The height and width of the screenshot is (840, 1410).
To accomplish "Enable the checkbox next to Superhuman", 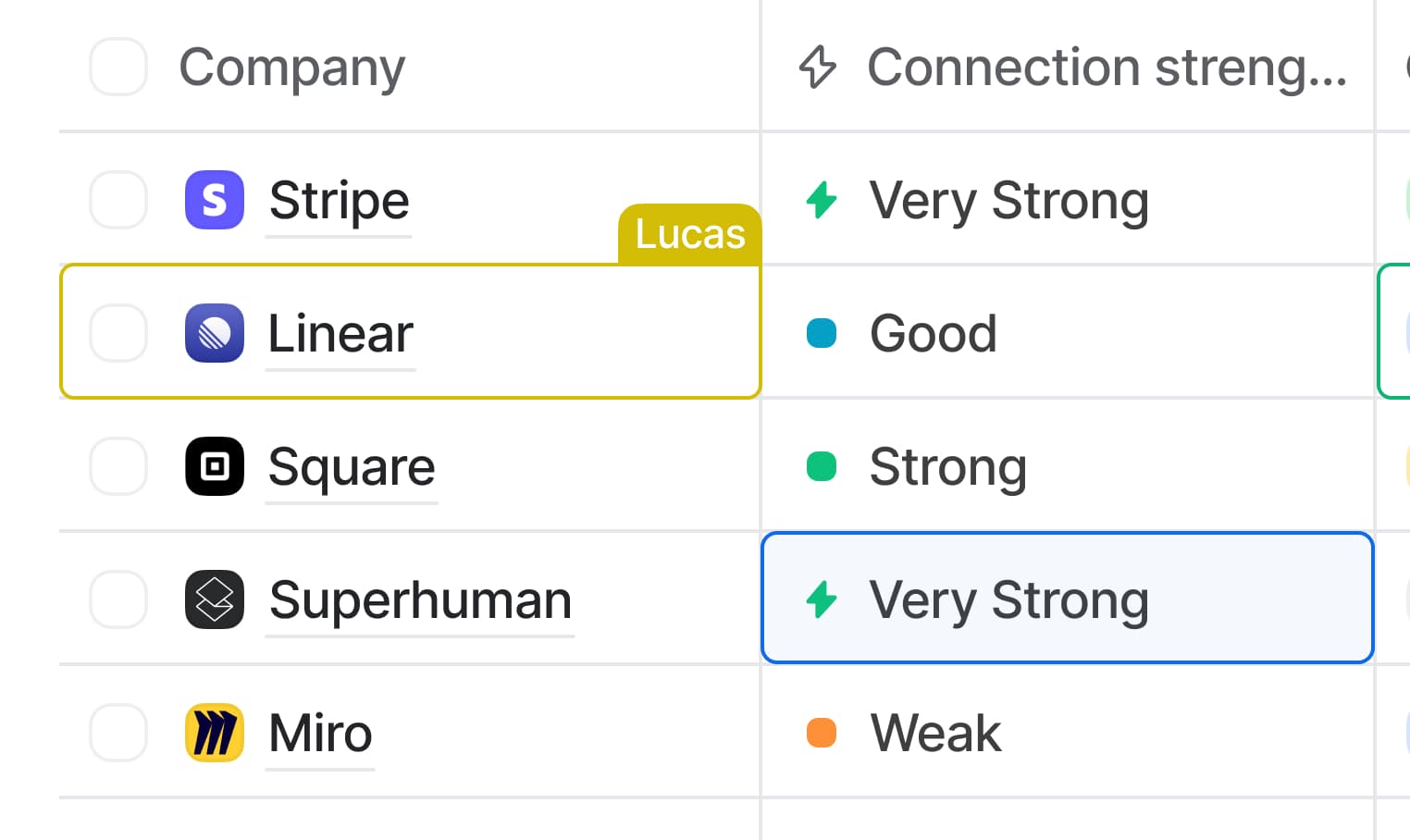I will point(118,599).
